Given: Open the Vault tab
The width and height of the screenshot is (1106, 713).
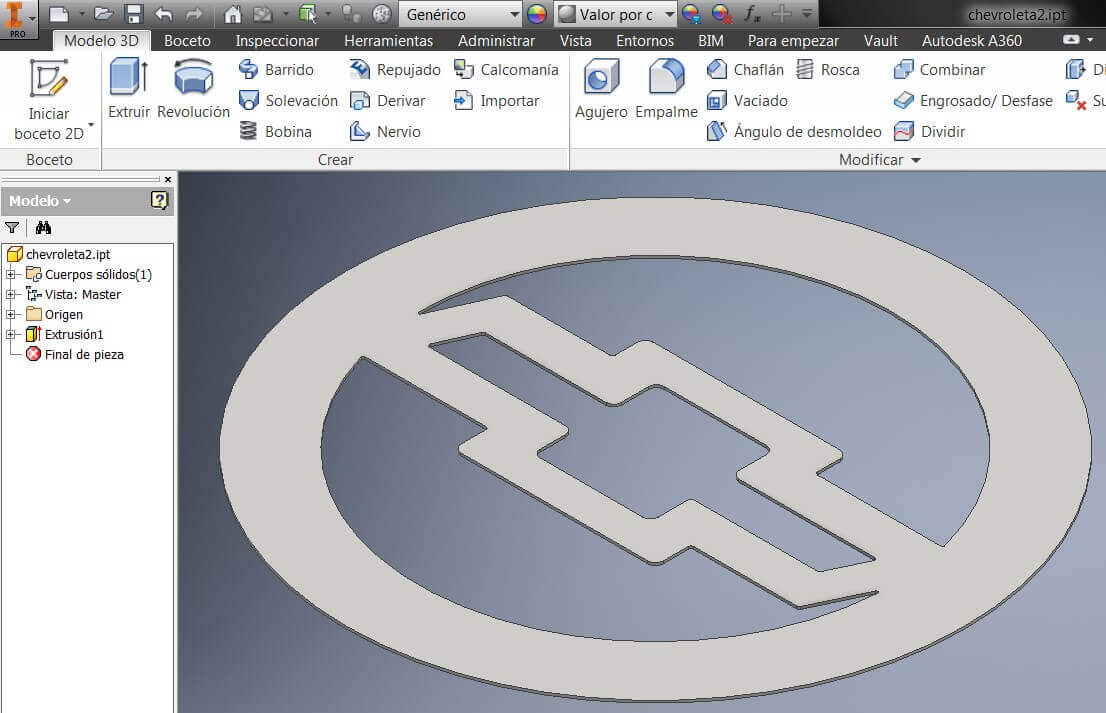Looking at the screenshot, I should click(880, 41).
